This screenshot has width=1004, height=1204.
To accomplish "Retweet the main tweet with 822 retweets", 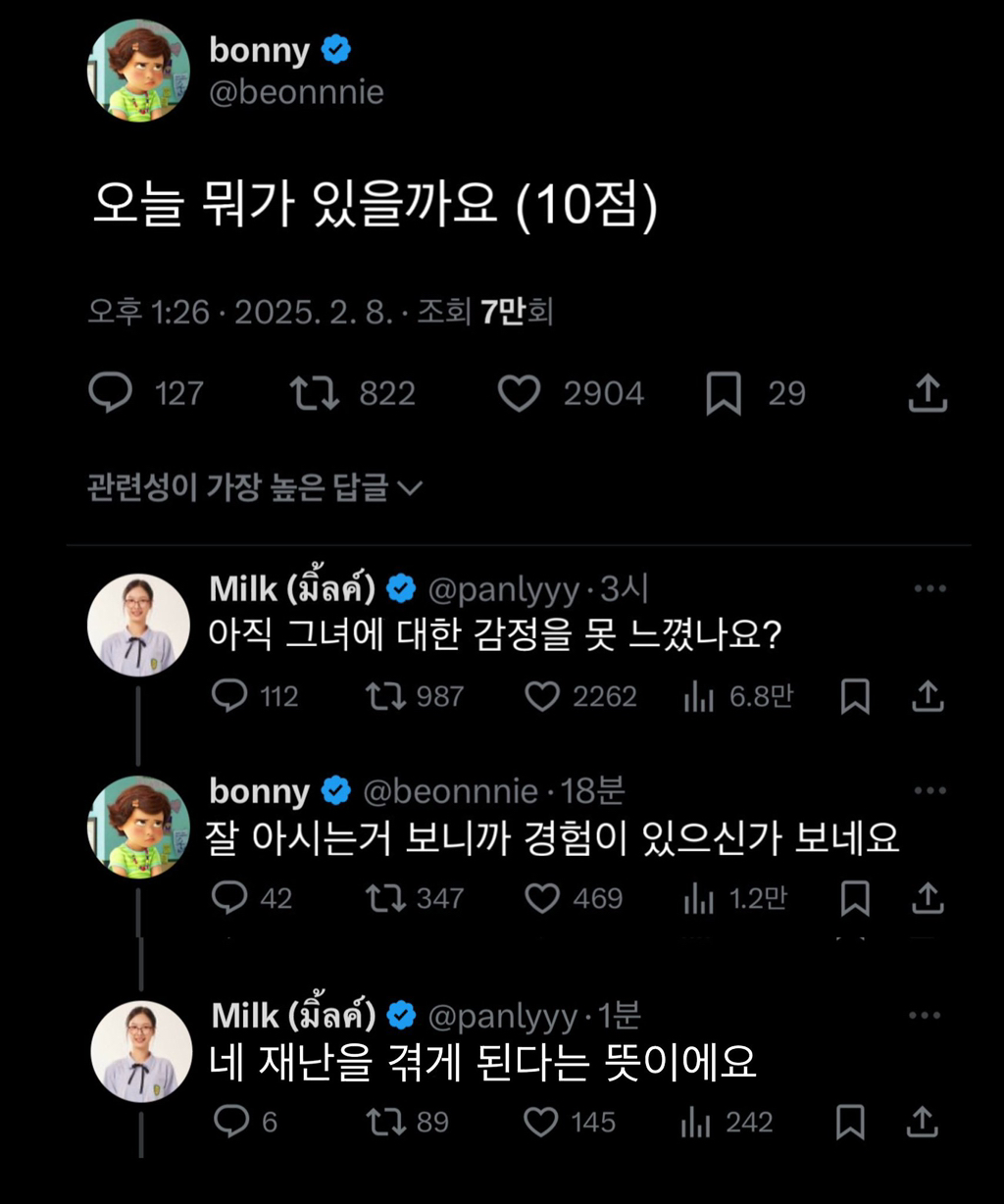I will [x=315, y=393].
